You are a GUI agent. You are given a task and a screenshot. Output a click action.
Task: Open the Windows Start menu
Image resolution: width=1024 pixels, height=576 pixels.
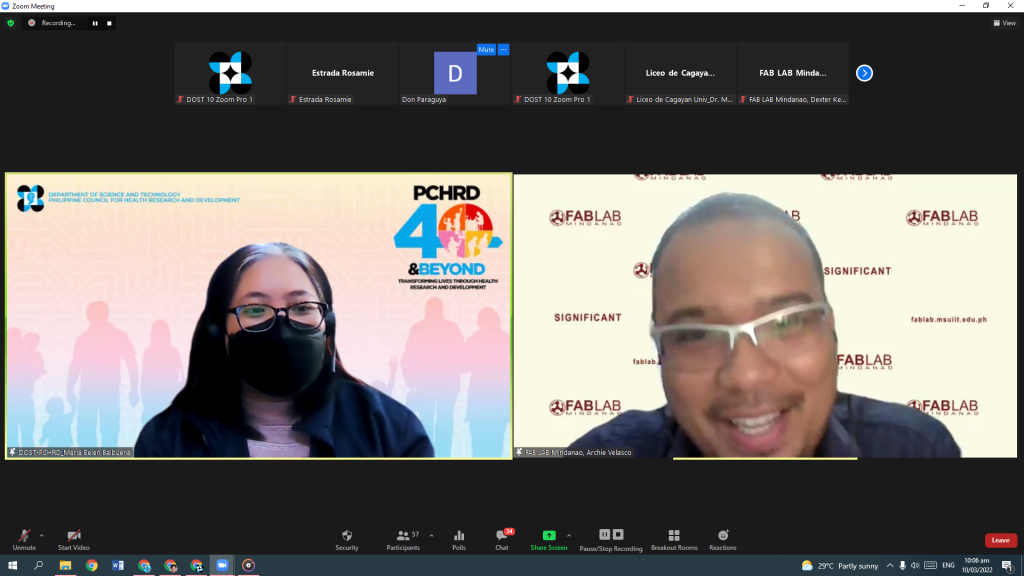pos(12,566)
